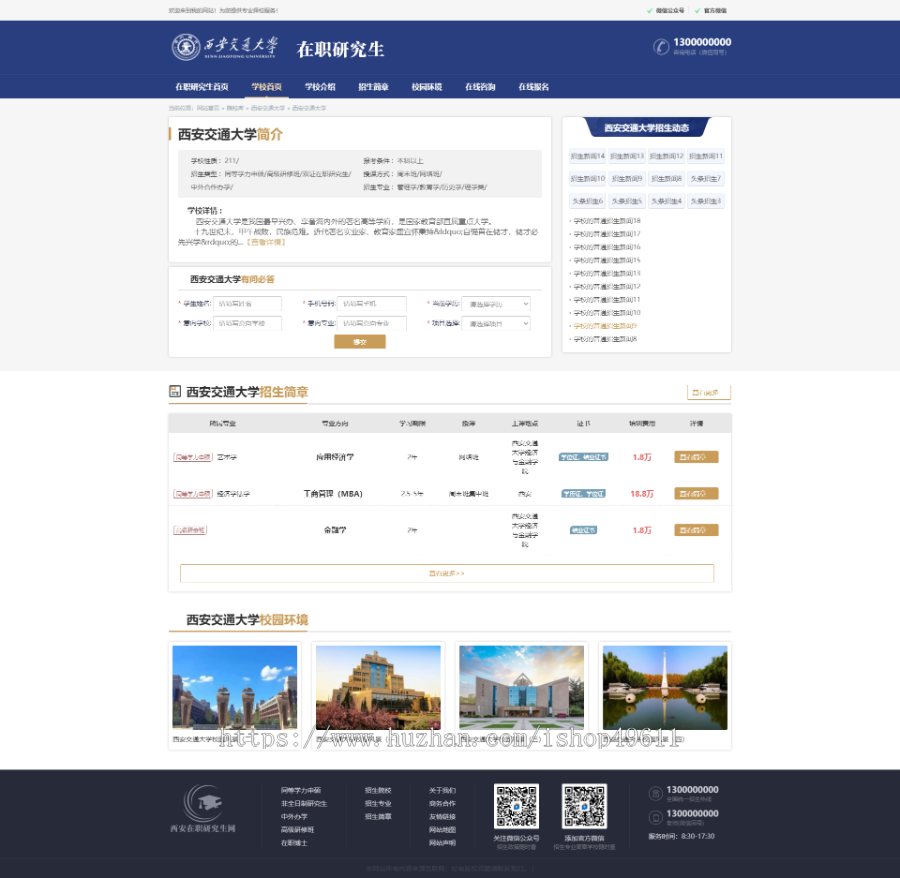Click the 招生新闻10 tag

[x=588, y=178]
